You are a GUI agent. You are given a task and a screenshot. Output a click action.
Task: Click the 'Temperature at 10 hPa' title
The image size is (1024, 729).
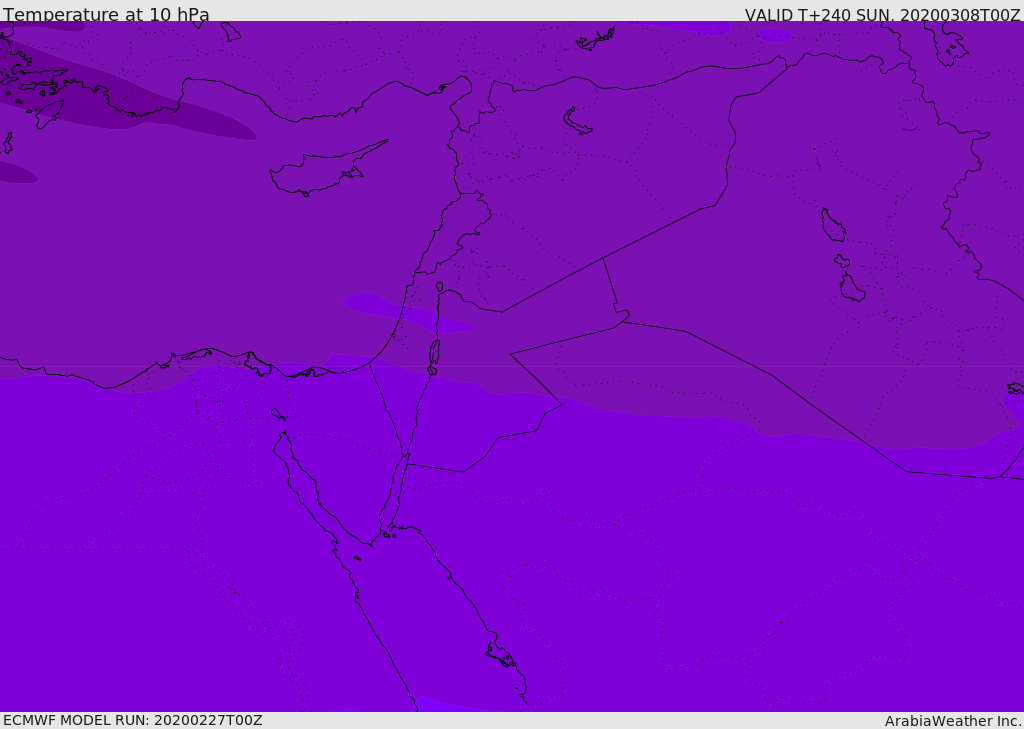pyautogui.click(x=106, y=15)
